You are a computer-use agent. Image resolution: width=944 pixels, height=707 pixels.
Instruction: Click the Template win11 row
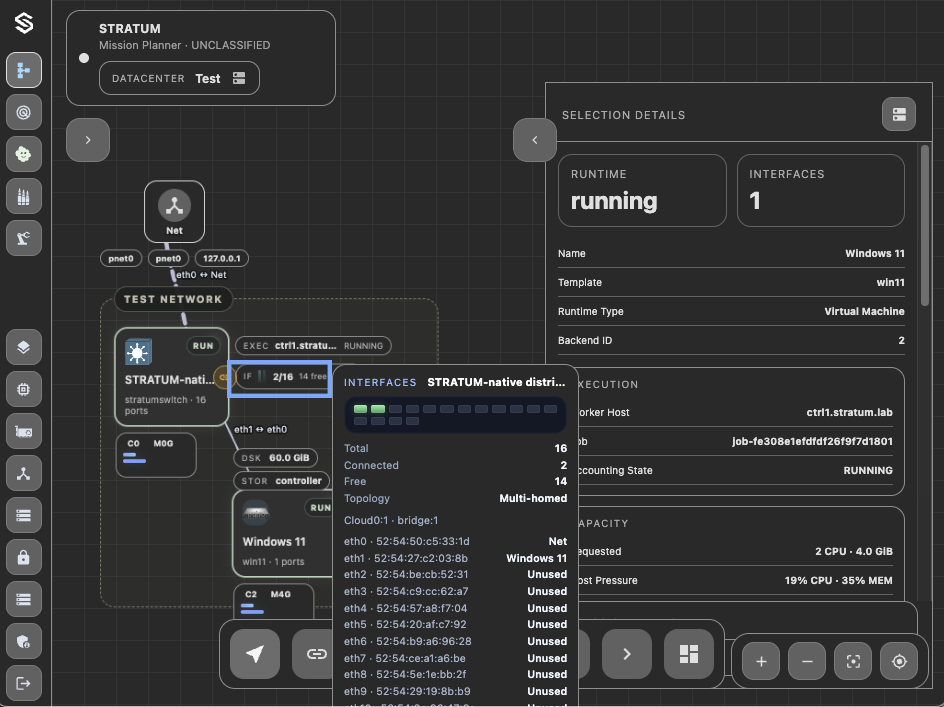[731, 282]
